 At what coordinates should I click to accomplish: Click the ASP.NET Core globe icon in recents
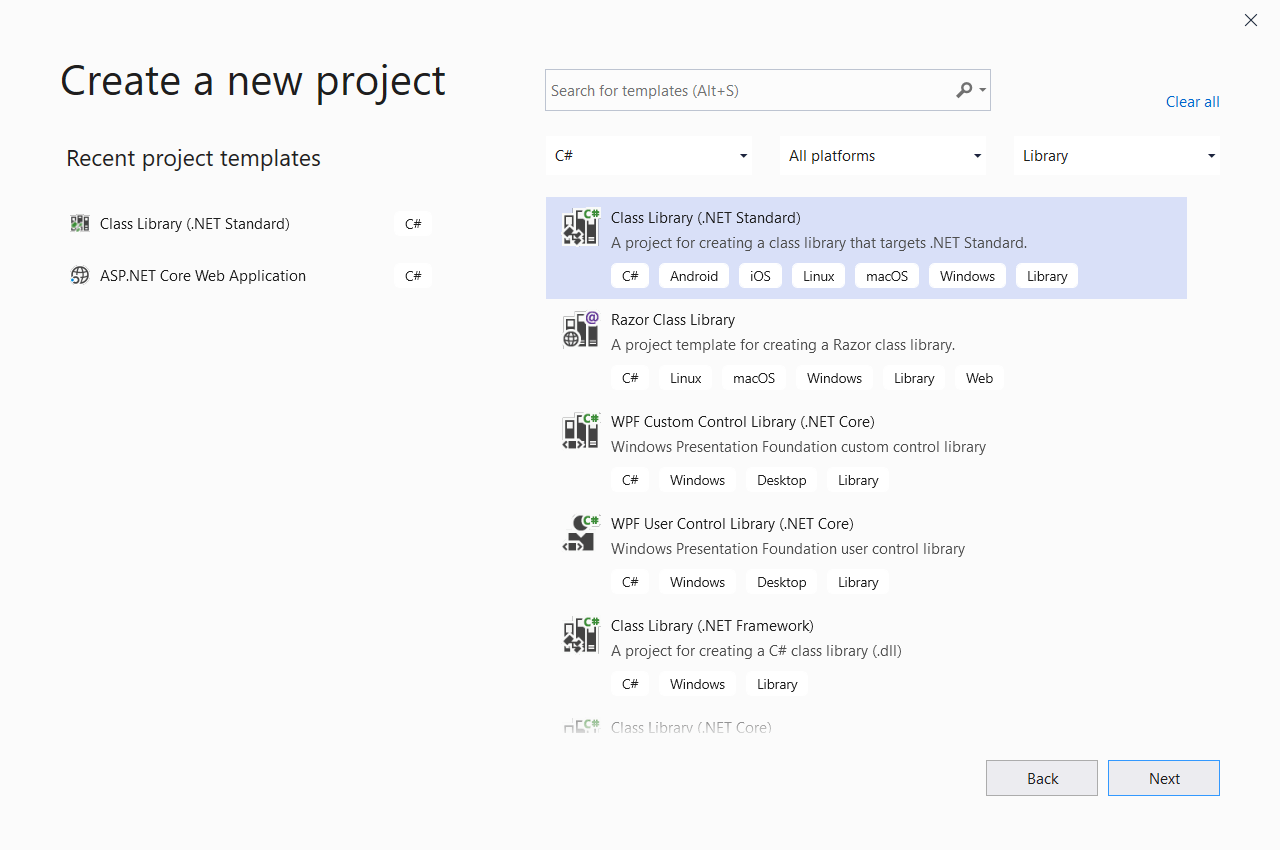(80, 275)
